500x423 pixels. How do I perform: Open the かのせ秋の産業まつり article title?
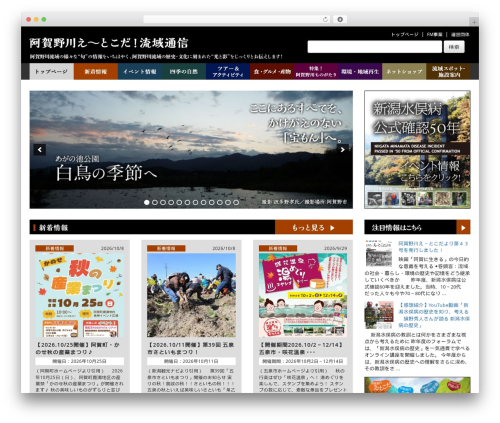[x=78, y=348]
